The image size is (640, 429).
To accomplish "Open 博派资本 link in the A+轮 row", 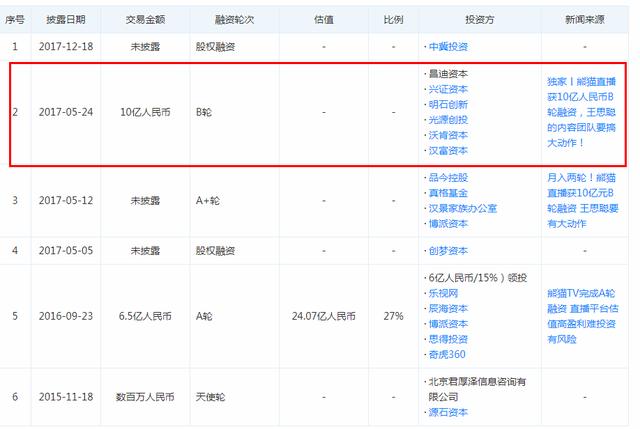I will 448,224.
